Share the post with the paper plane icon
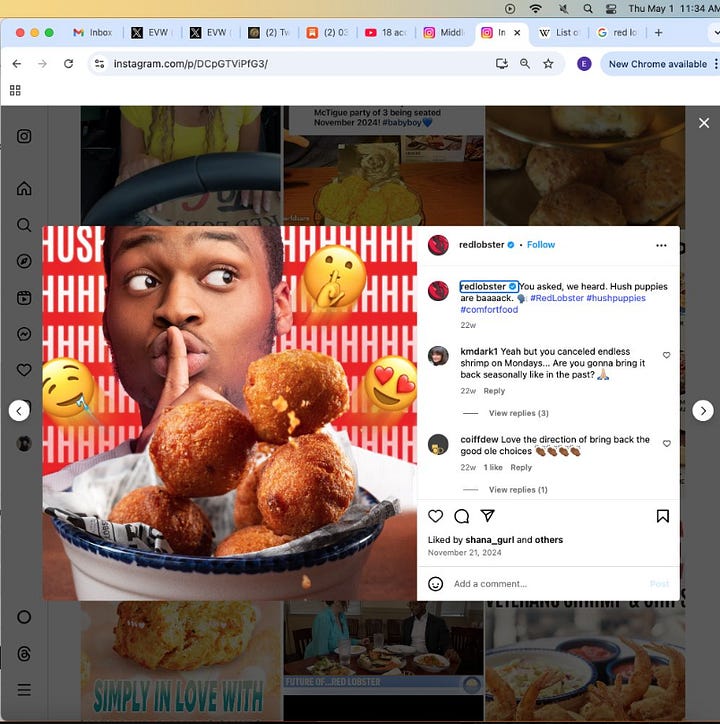 (488, 515)
